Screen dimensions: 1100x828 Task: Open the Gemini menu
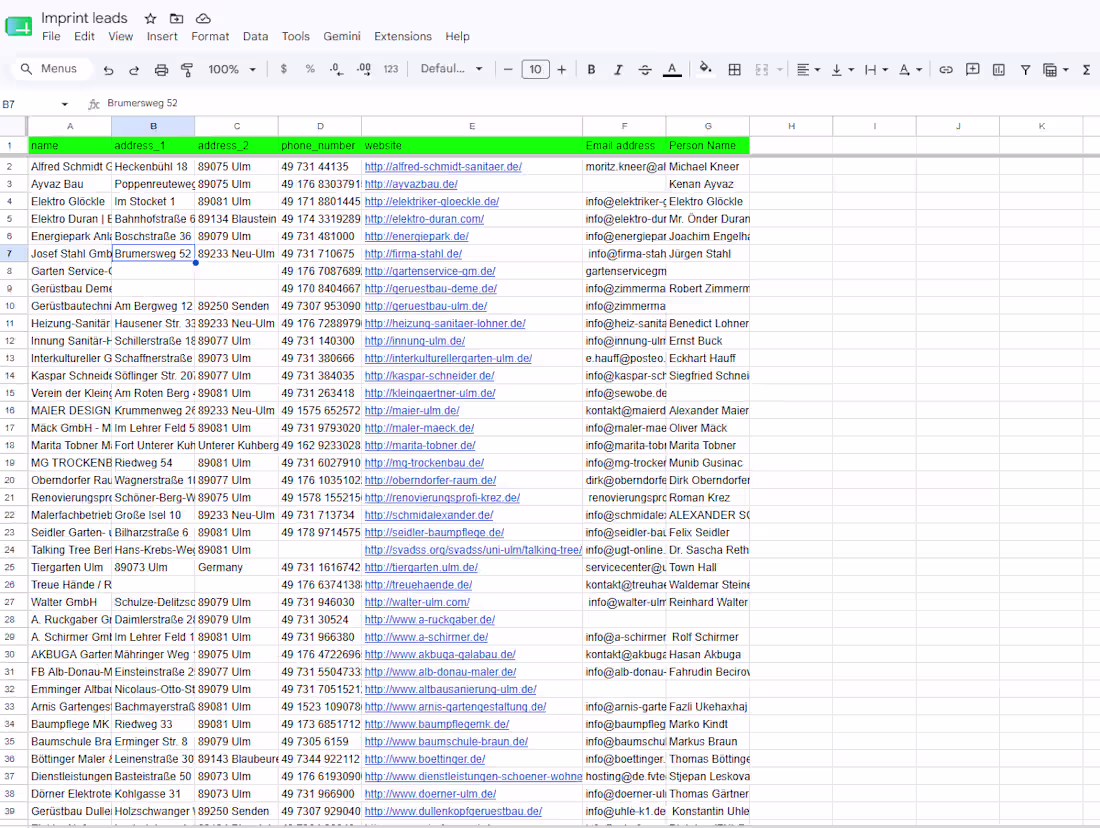coord(342,36)
